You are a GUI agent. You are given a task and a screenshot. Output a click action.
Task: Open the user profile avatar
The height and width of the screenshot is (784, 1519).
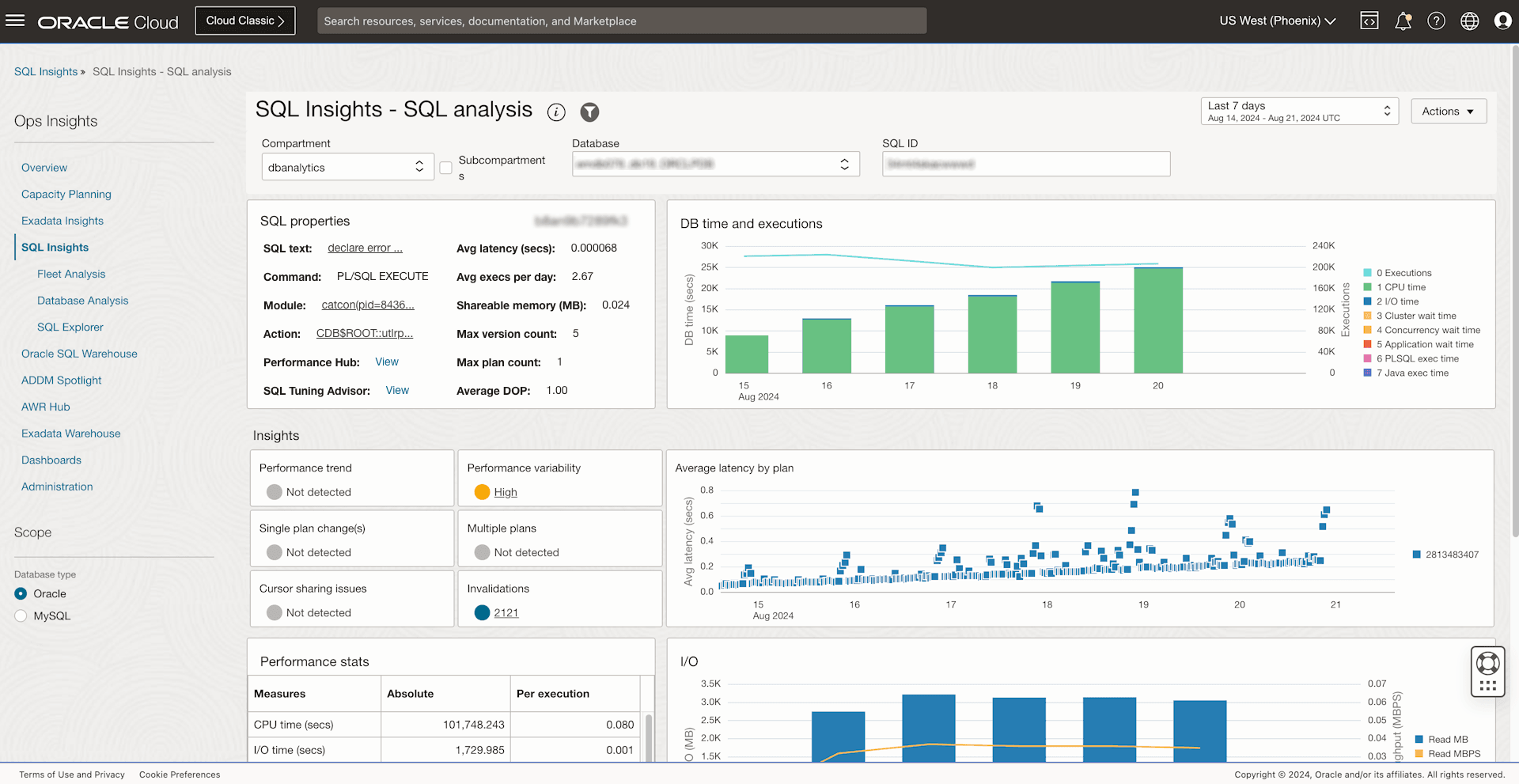pos(1502,21)
